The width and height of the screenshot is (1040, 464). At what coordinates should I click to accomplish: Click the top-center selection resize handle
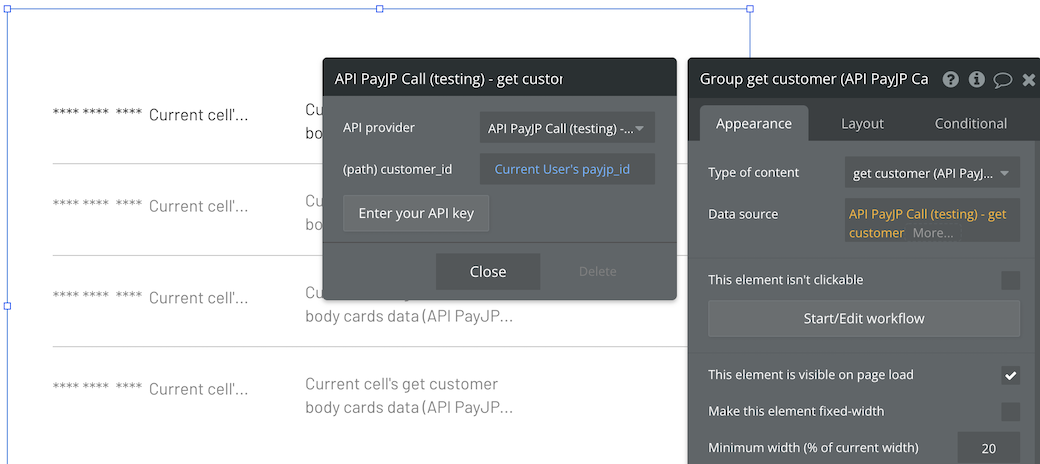tap(379, 9)
